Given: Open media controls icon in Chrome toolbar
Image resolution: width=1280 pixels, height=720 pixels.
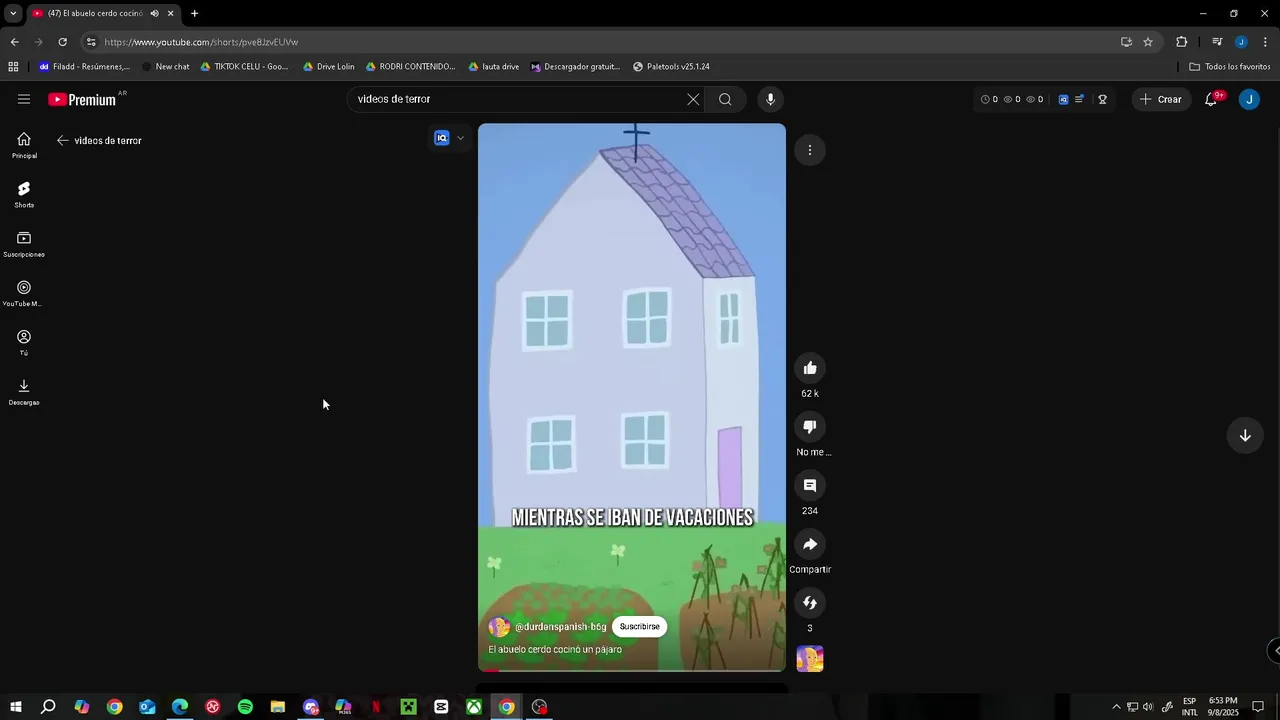Looking at the screenshot, I should coord(1217,42).
